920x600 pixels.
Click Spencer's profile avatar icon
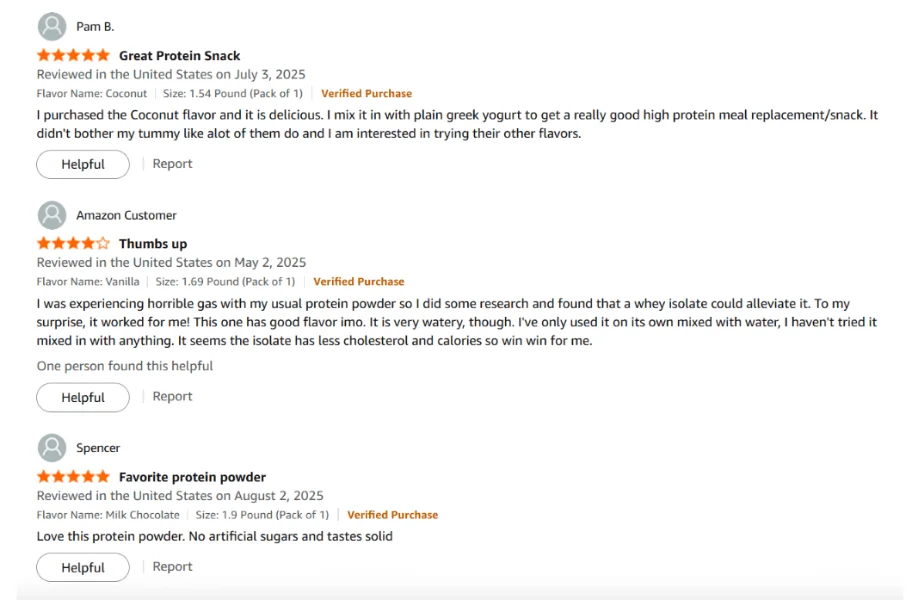click(52, 447)
